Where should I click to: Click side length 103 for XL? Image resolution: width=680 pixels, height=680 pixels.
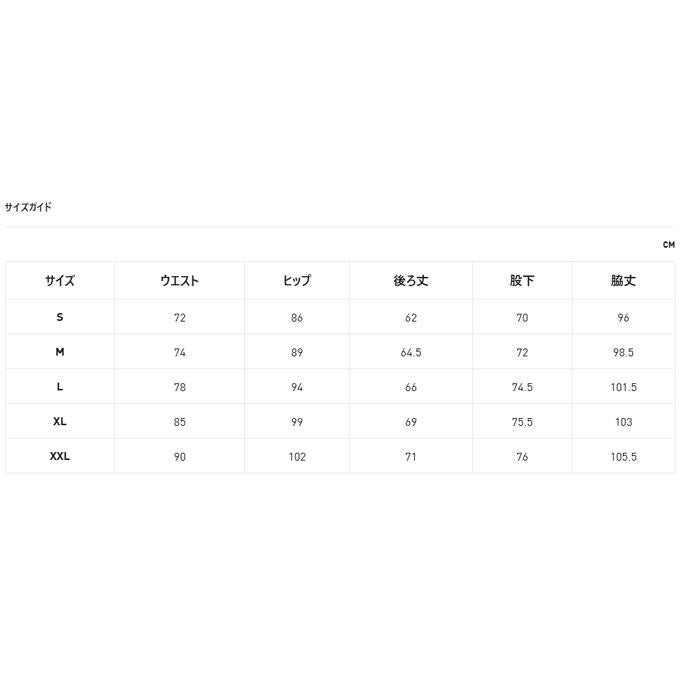click(x=623, y=422)
